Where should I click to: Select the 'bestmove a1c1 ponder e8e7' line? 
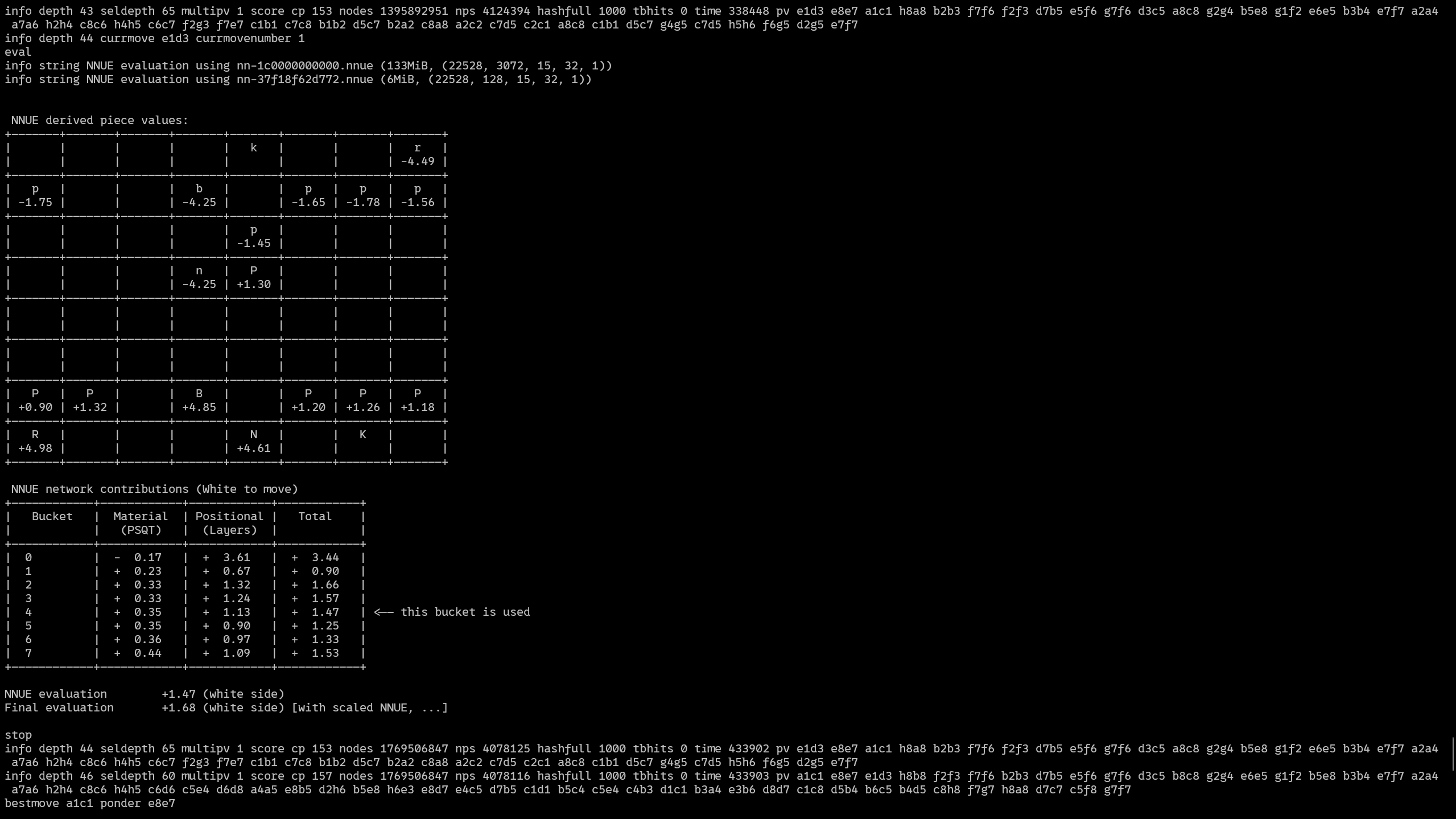coord(90,803)
